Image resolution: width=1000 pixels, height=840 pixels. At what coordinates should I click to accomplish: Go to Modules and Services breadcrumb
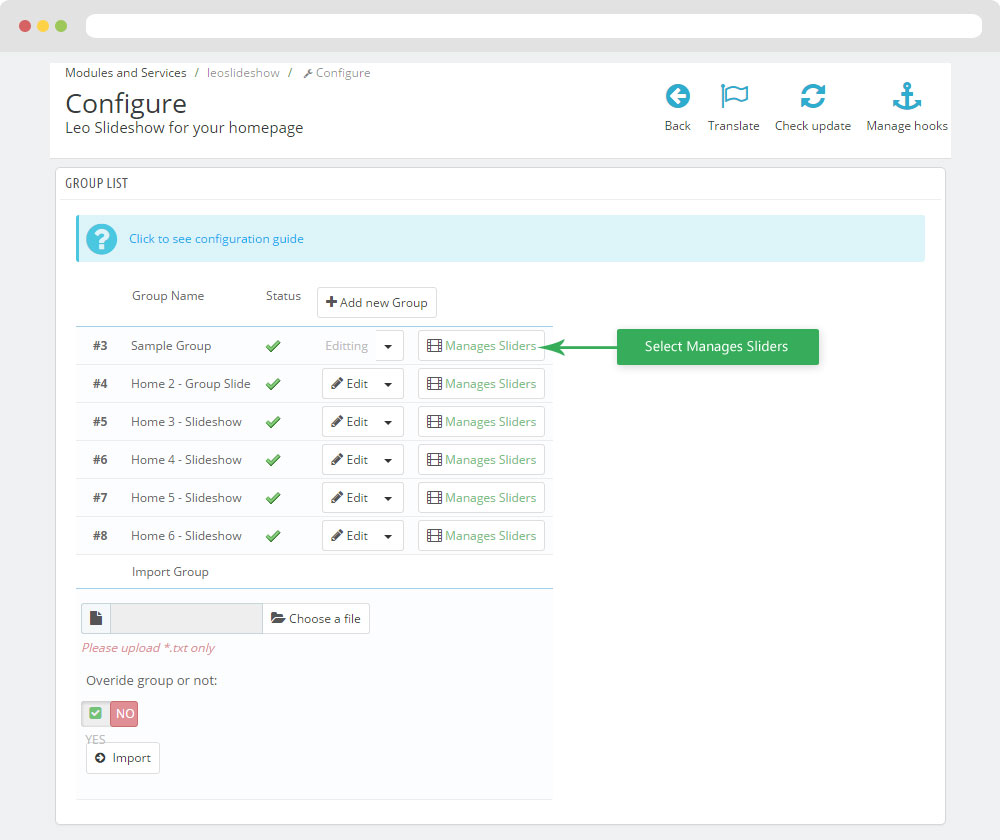point(126,73)
